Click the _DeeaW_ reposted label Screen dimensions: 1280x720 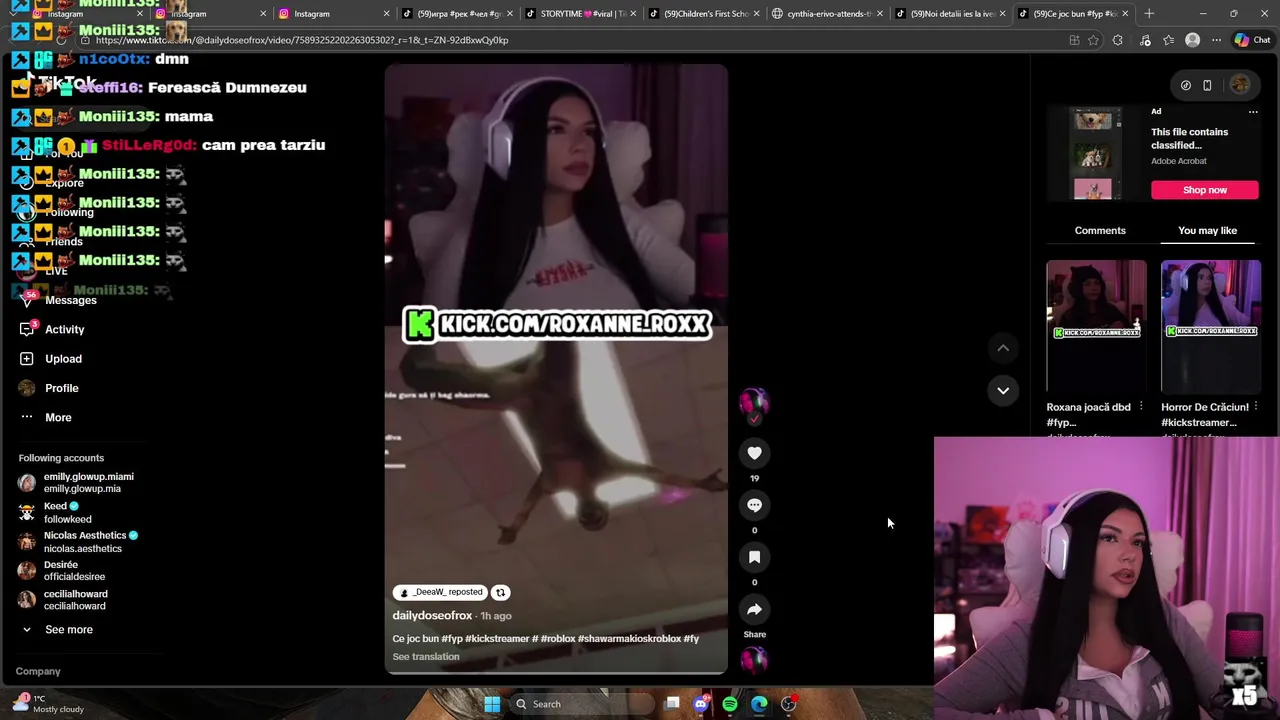439,592
